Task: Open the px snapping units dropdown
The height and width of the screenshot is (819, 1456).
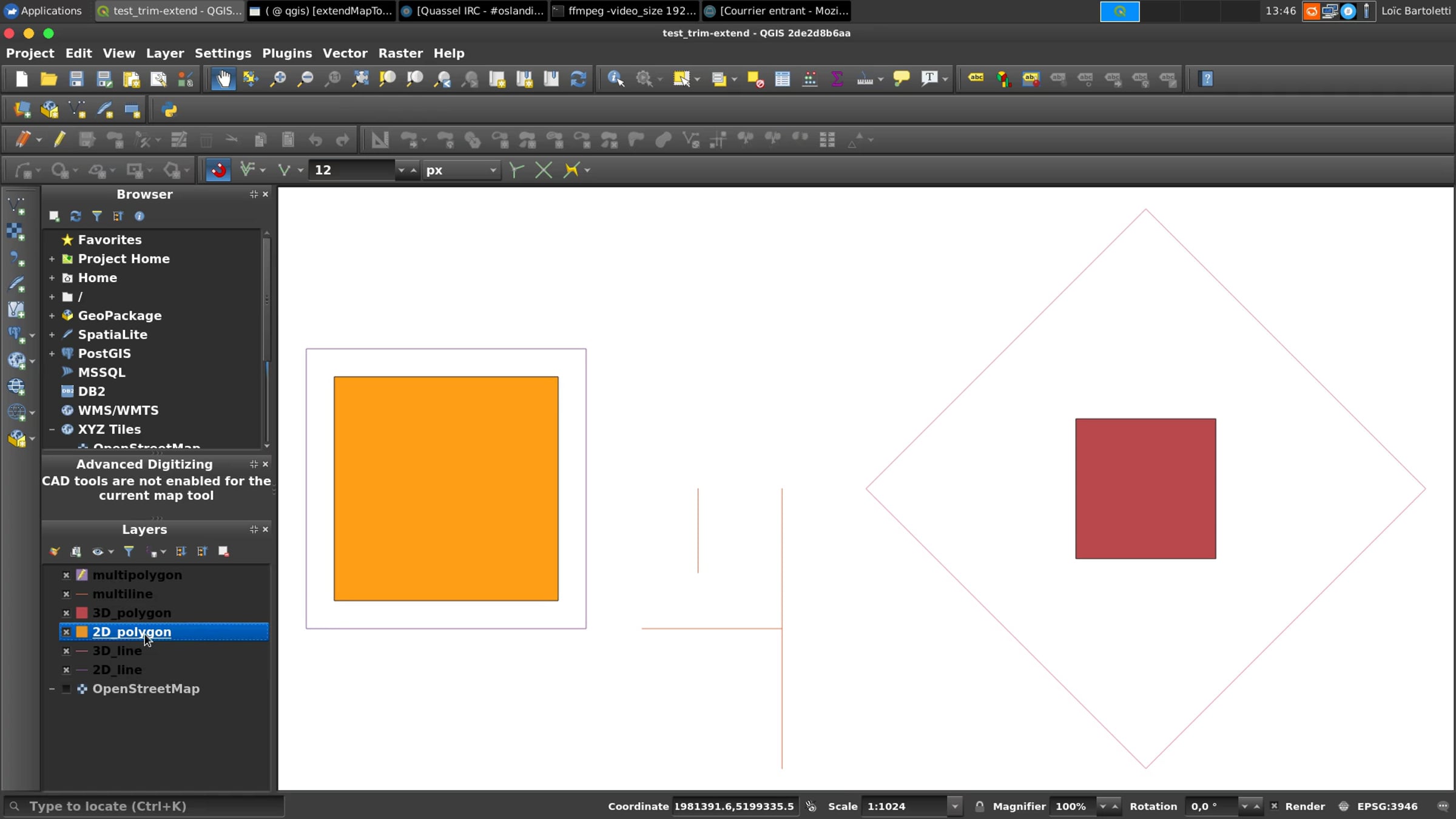Action: click(x=461, y=170)
